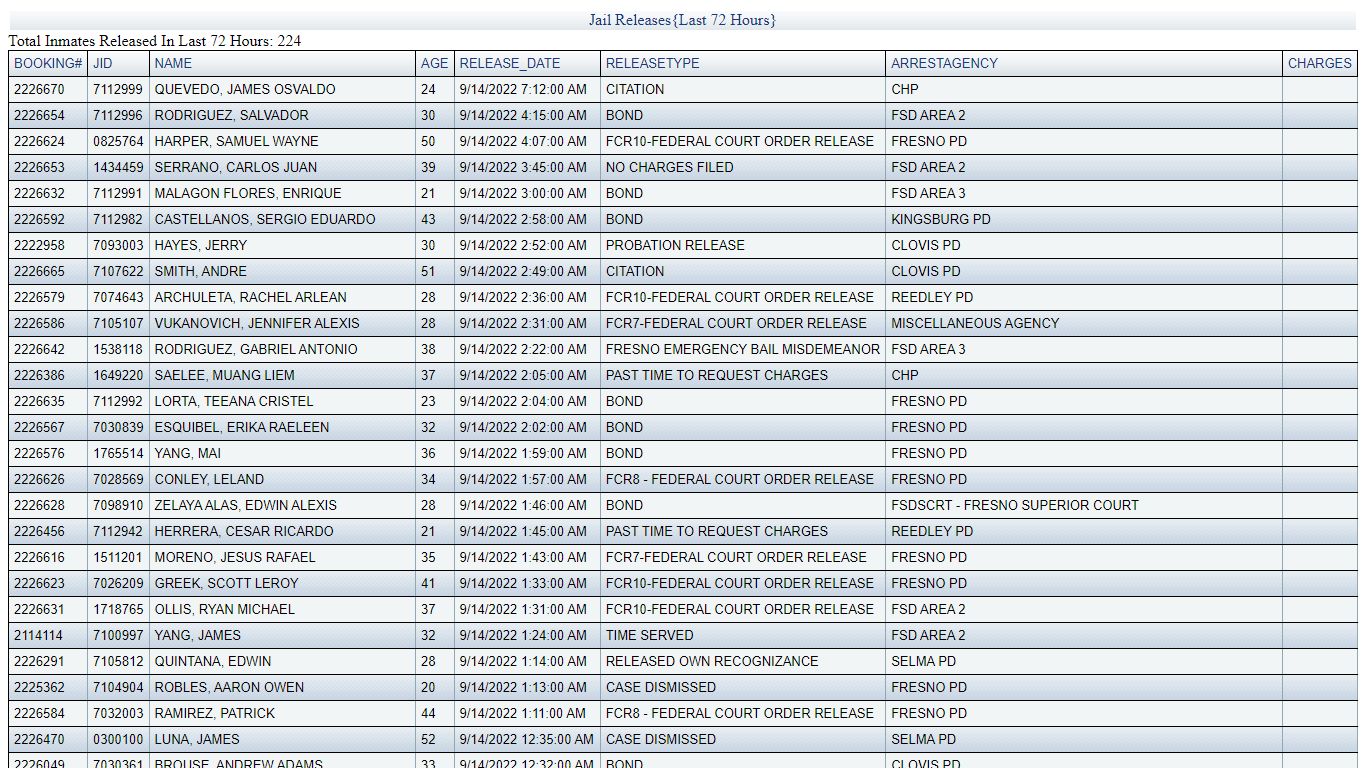This screenshot has height=768, width=1366.
Task: Click name LUNA, JAMES
Action: click(x=197, y=739)
